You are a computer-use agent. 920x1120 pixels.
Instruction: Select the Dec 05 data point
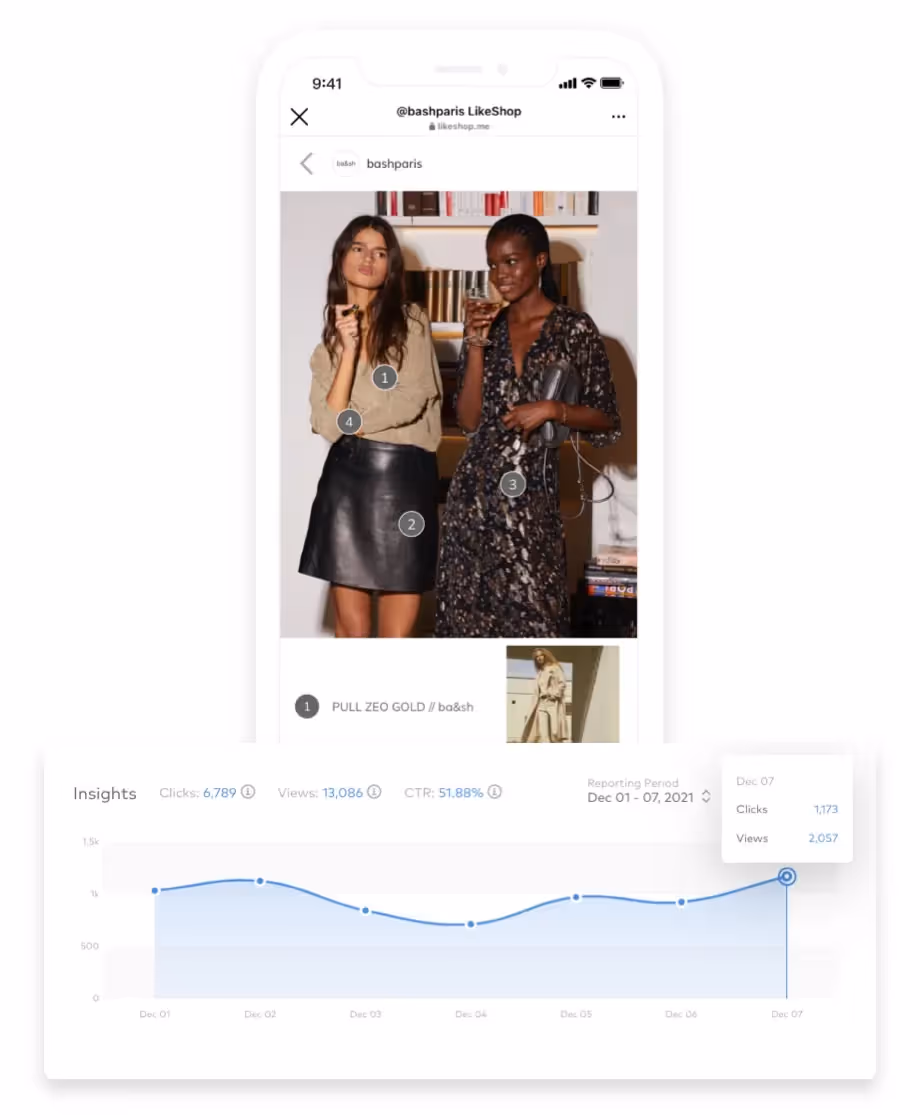click(x=576, y=897)
